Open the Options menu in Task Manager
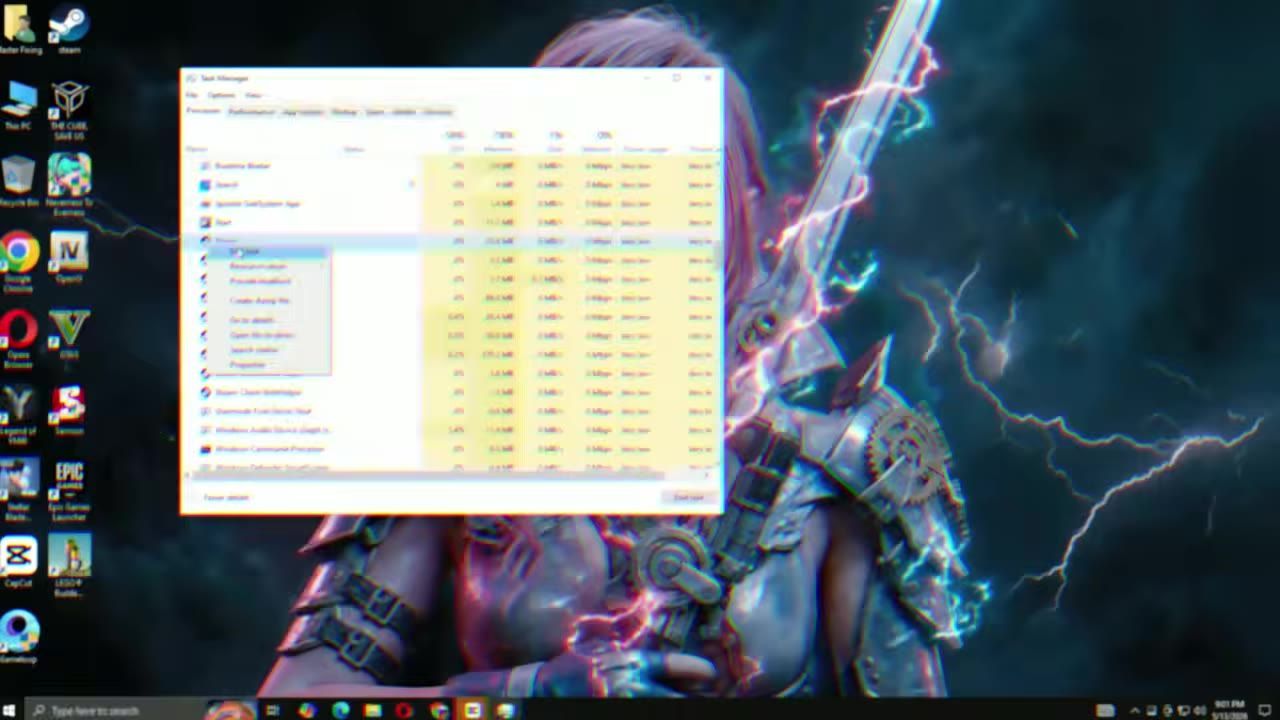 pyautogui.click(x=221, y=95)
